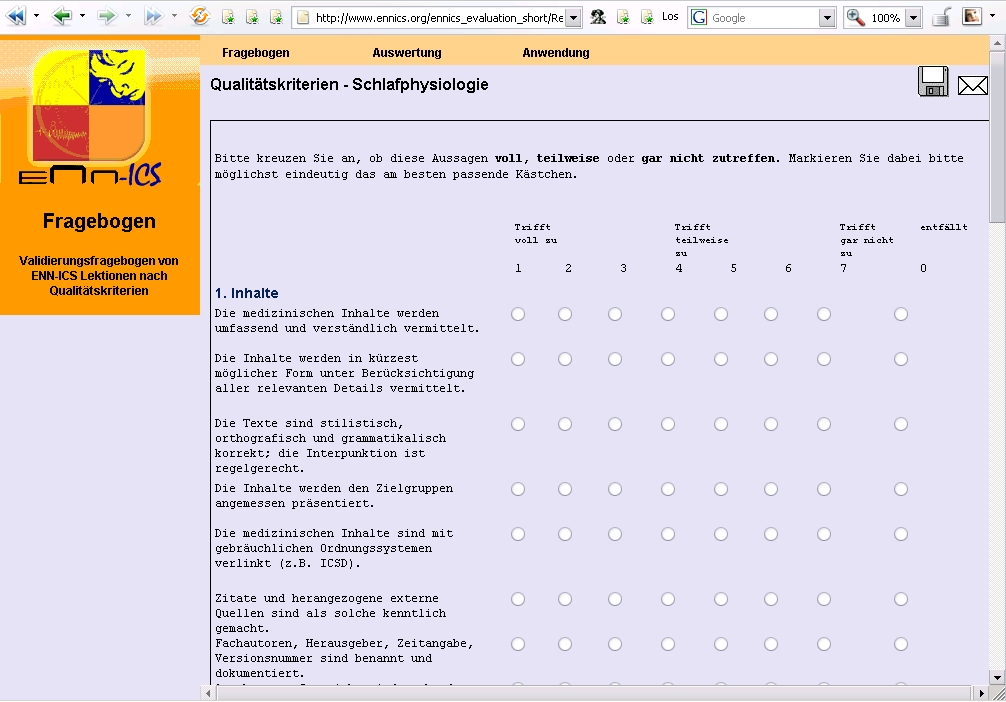
Task: Select rating 1 for 'umfassend und verständlich vermittelt'
Action: tap(518, 314)
